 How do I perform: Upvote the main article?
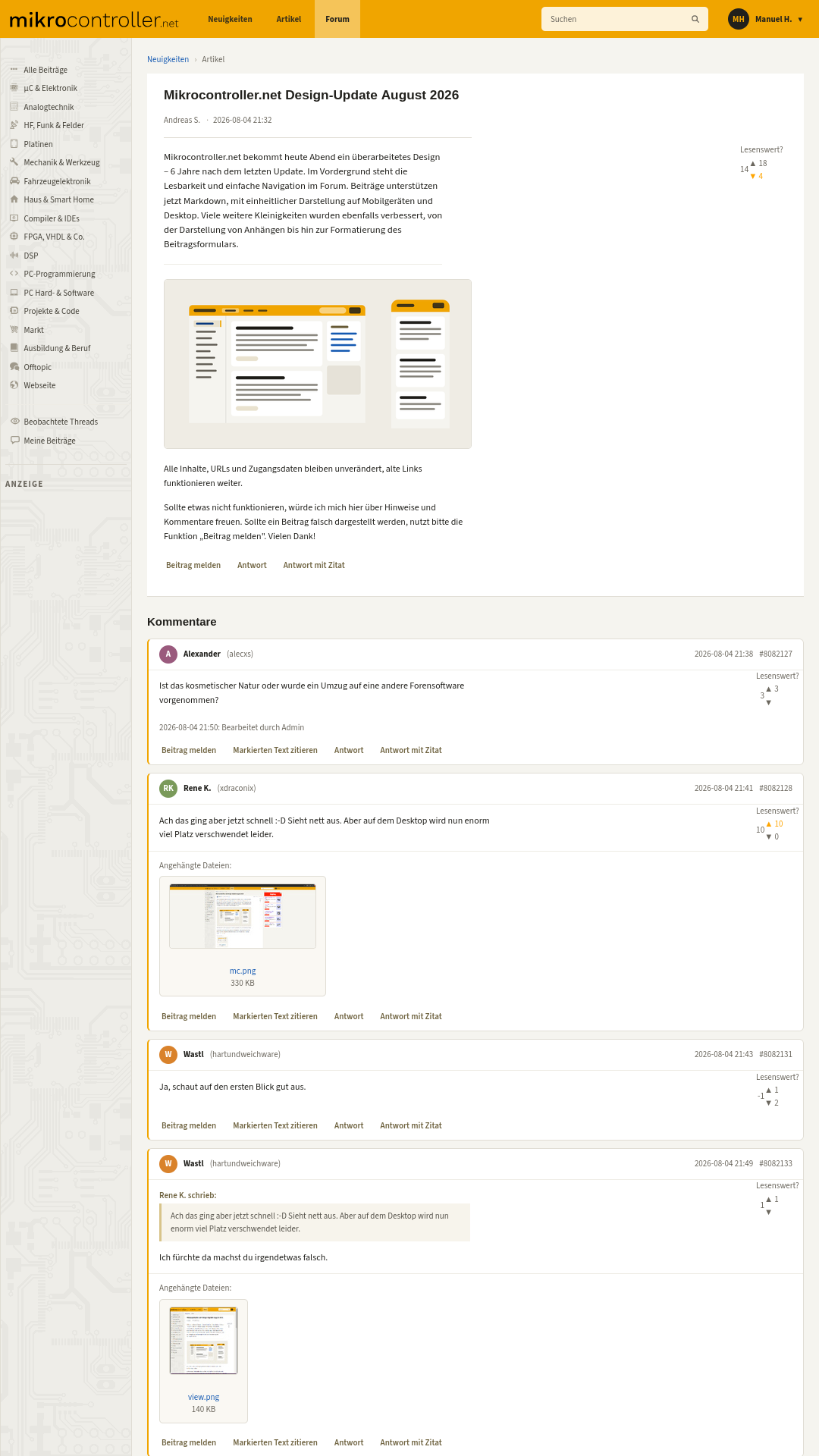point(753,163)
